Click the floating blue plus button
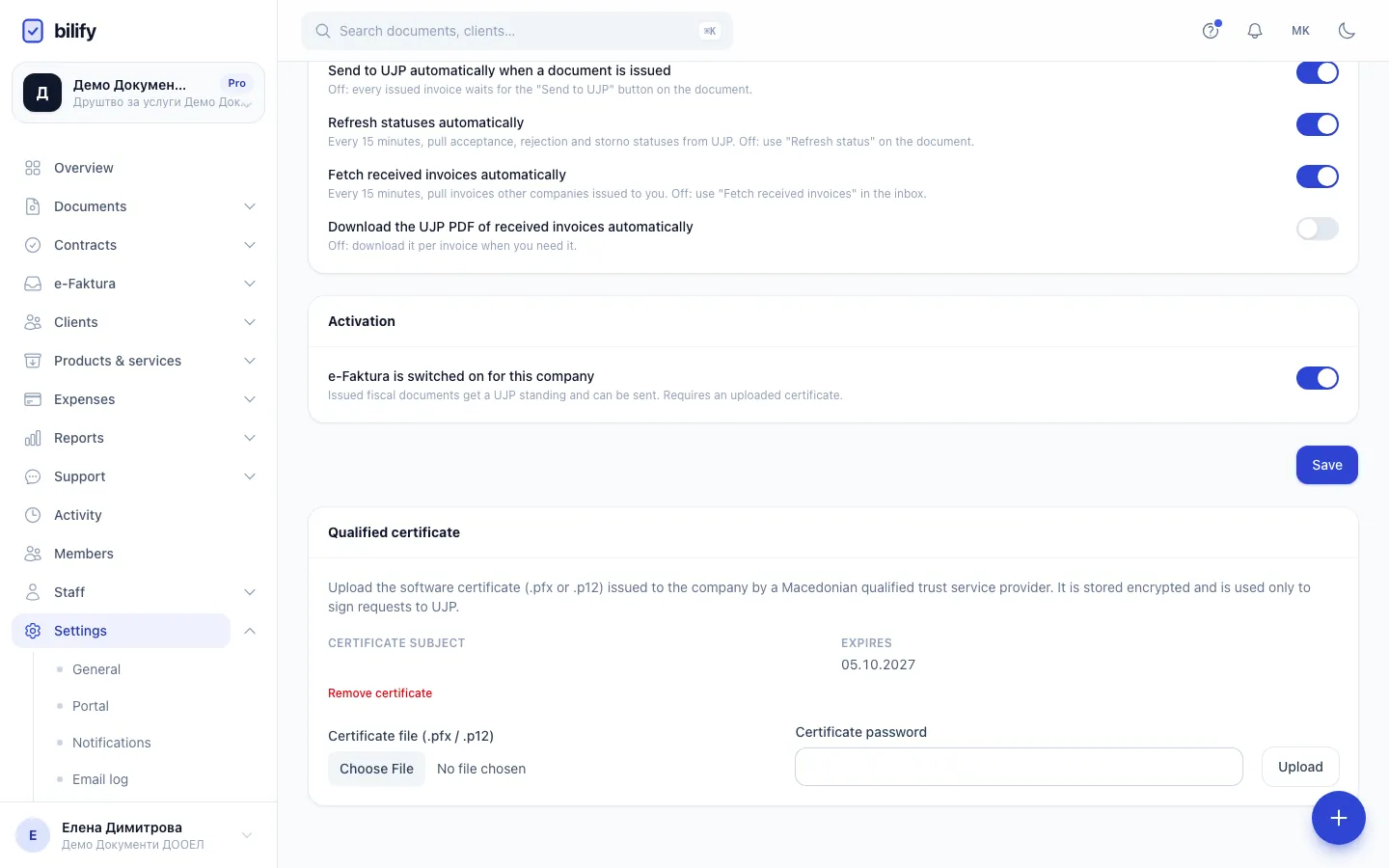This screenshot has height=868, width=1389. click(x=1339, y=818)
